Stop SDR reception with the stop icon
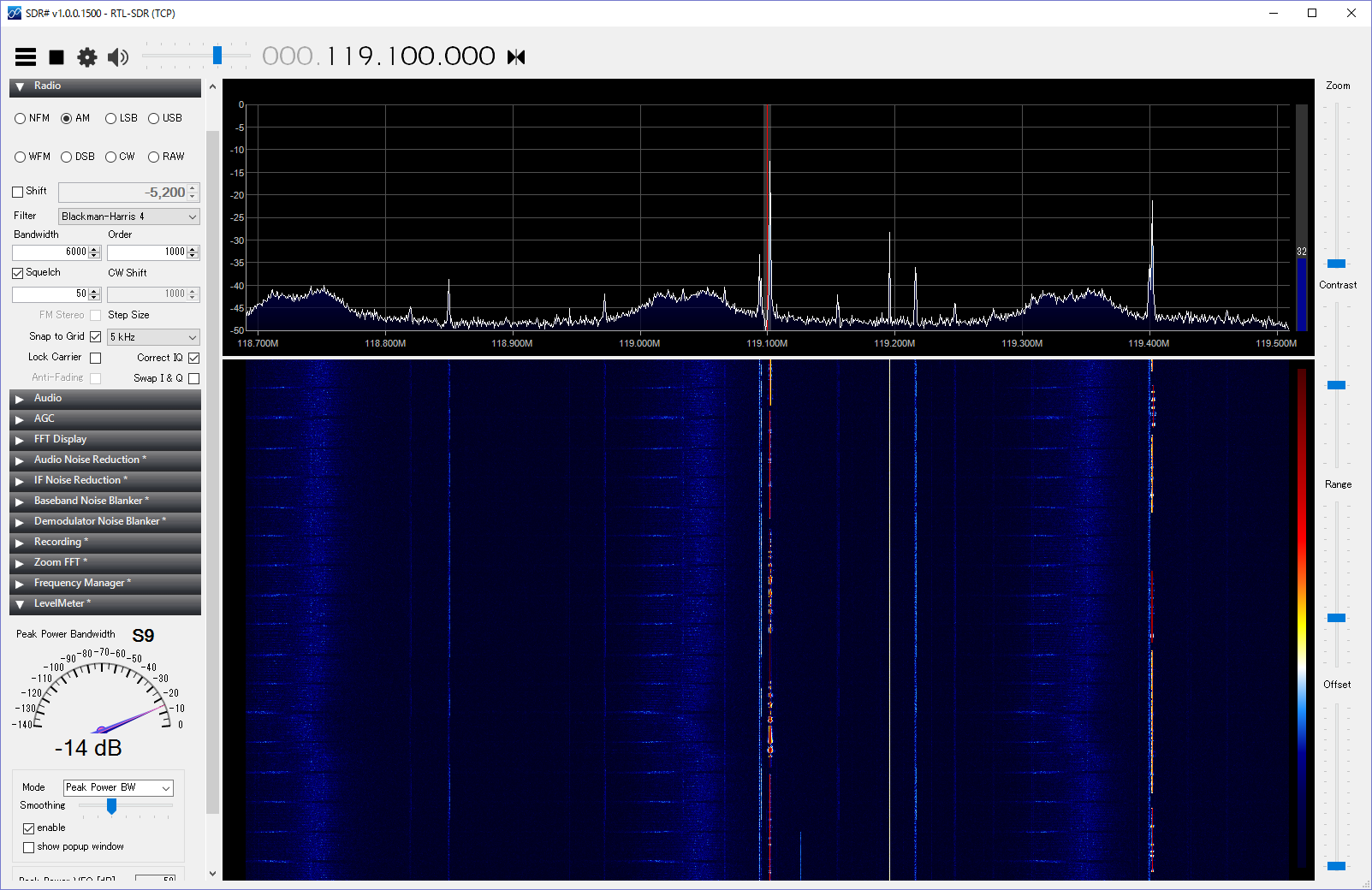This screenshot has width=1372, height=890. pyautogui.click(x=55, y=56)
